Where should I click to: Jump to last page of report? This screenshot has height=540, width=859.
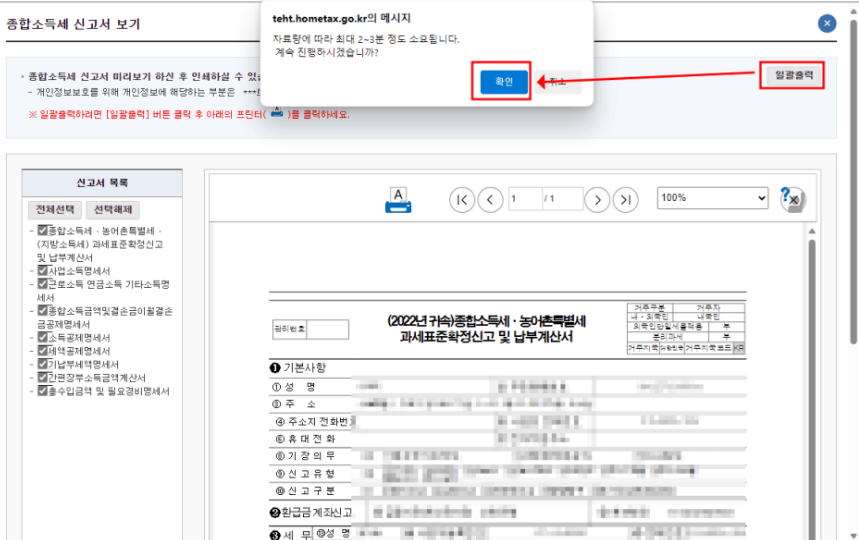coord(626,200)
